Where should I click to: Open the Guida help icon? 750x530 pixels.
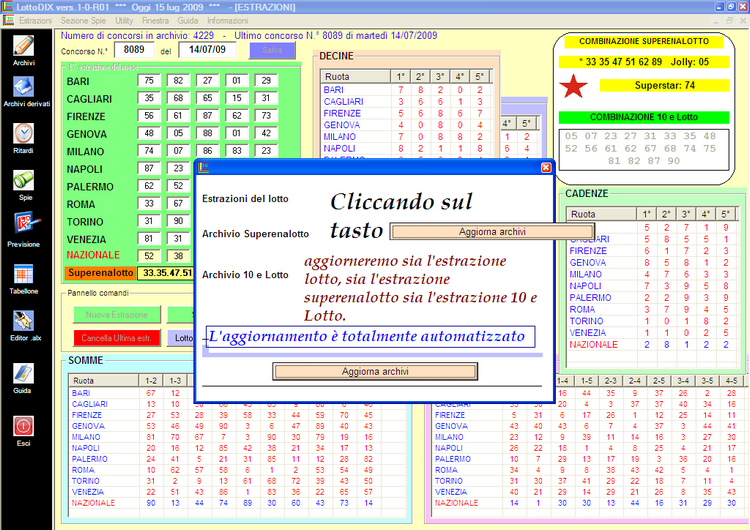pos(23,374)
